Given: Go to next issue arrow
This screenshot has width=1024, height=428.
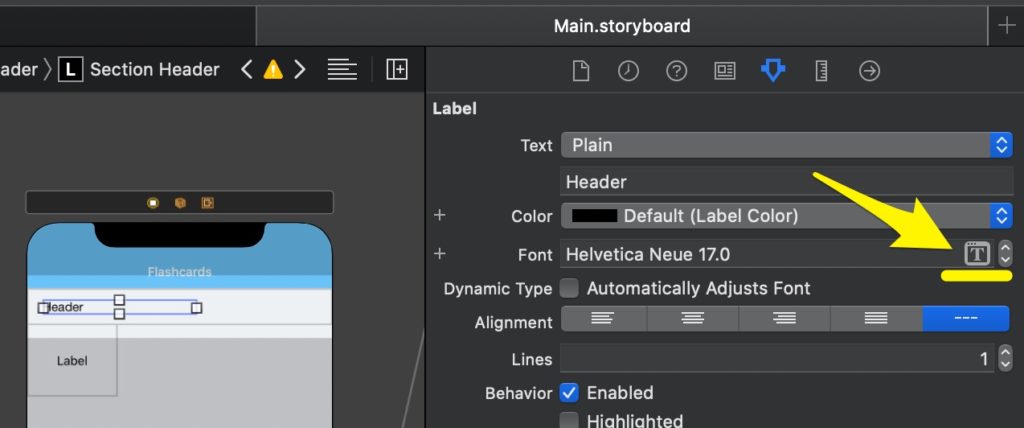Looking at the screenshot, I should 299,69.
